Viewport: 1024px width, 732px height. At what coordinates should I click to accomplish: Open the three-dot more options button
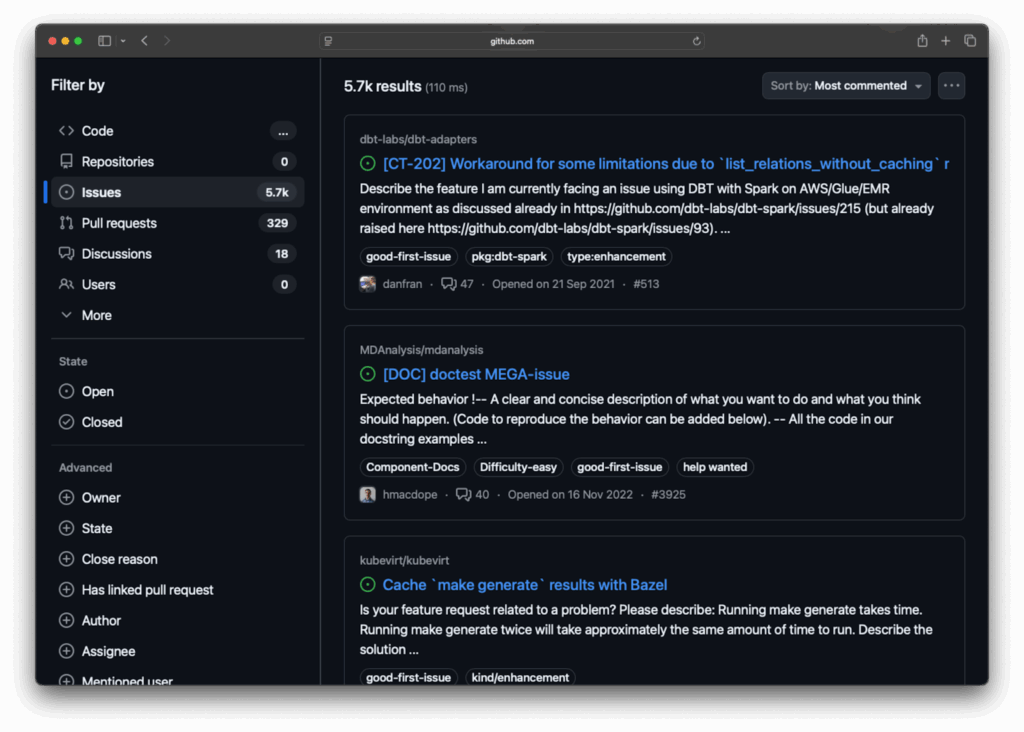(x=952, y=86)
